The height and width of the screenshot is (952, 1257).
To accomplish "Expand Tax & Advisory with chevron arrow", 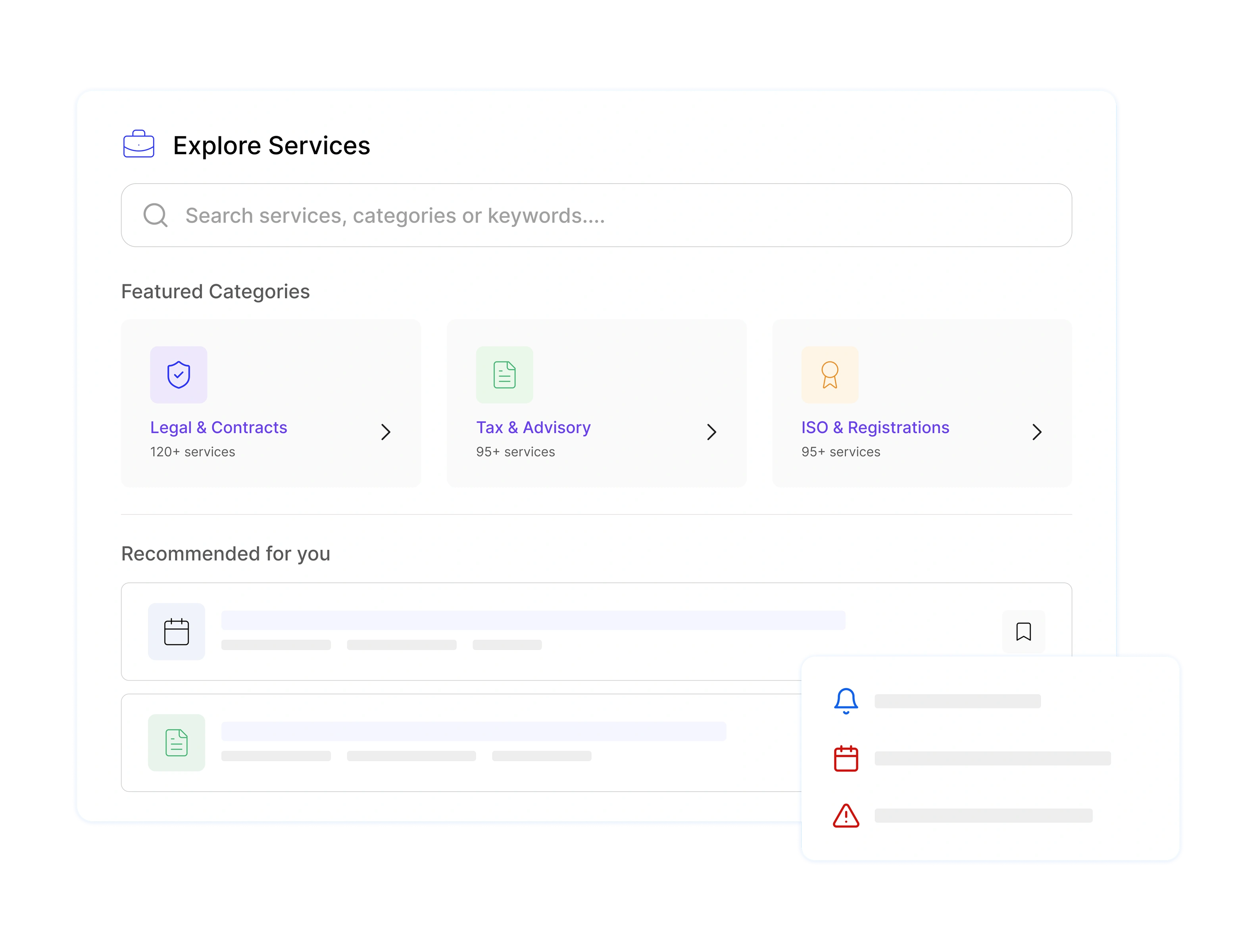I will click(711, 432).
